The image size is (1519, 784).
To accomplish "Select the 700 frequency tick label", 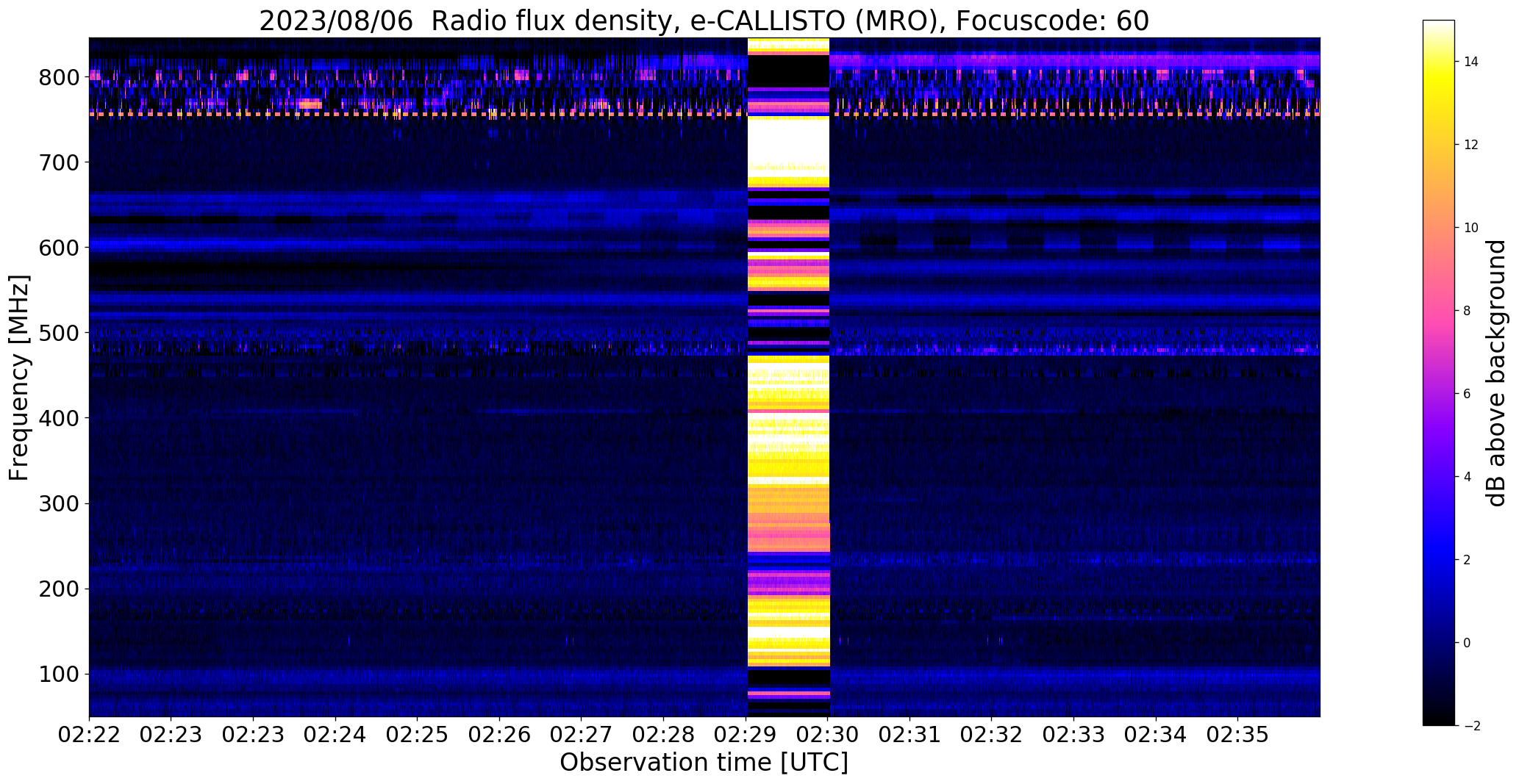I will tap(60, 162).
